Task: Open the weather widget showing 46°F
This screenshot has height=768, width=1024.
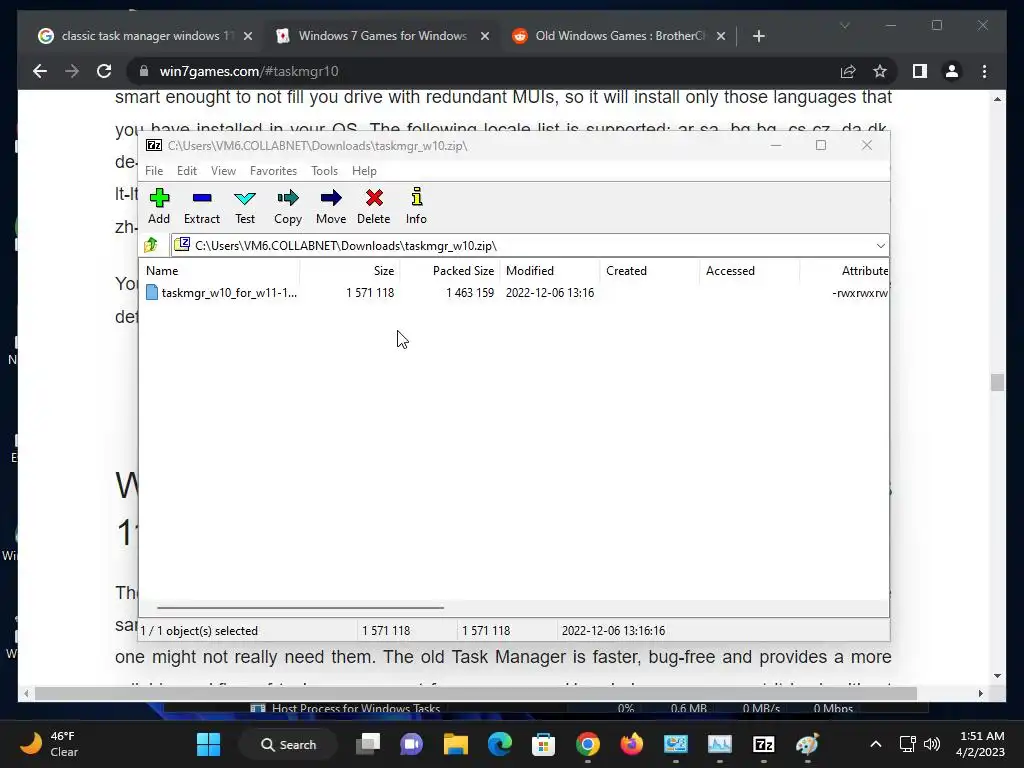Action: [49, 744]
